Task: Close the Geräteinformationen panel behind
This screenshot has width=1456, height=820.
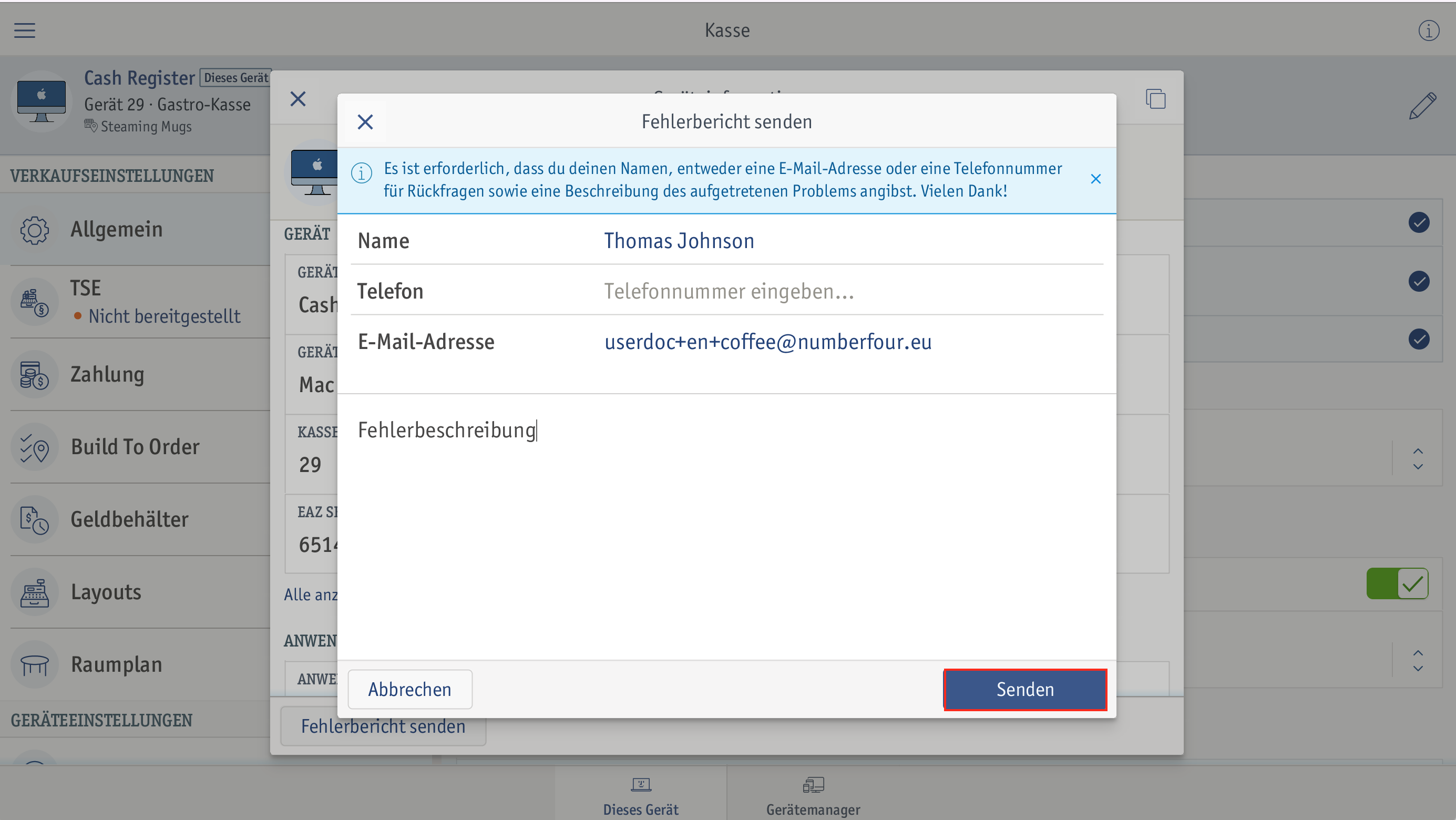Action: (x=298, y=99)
